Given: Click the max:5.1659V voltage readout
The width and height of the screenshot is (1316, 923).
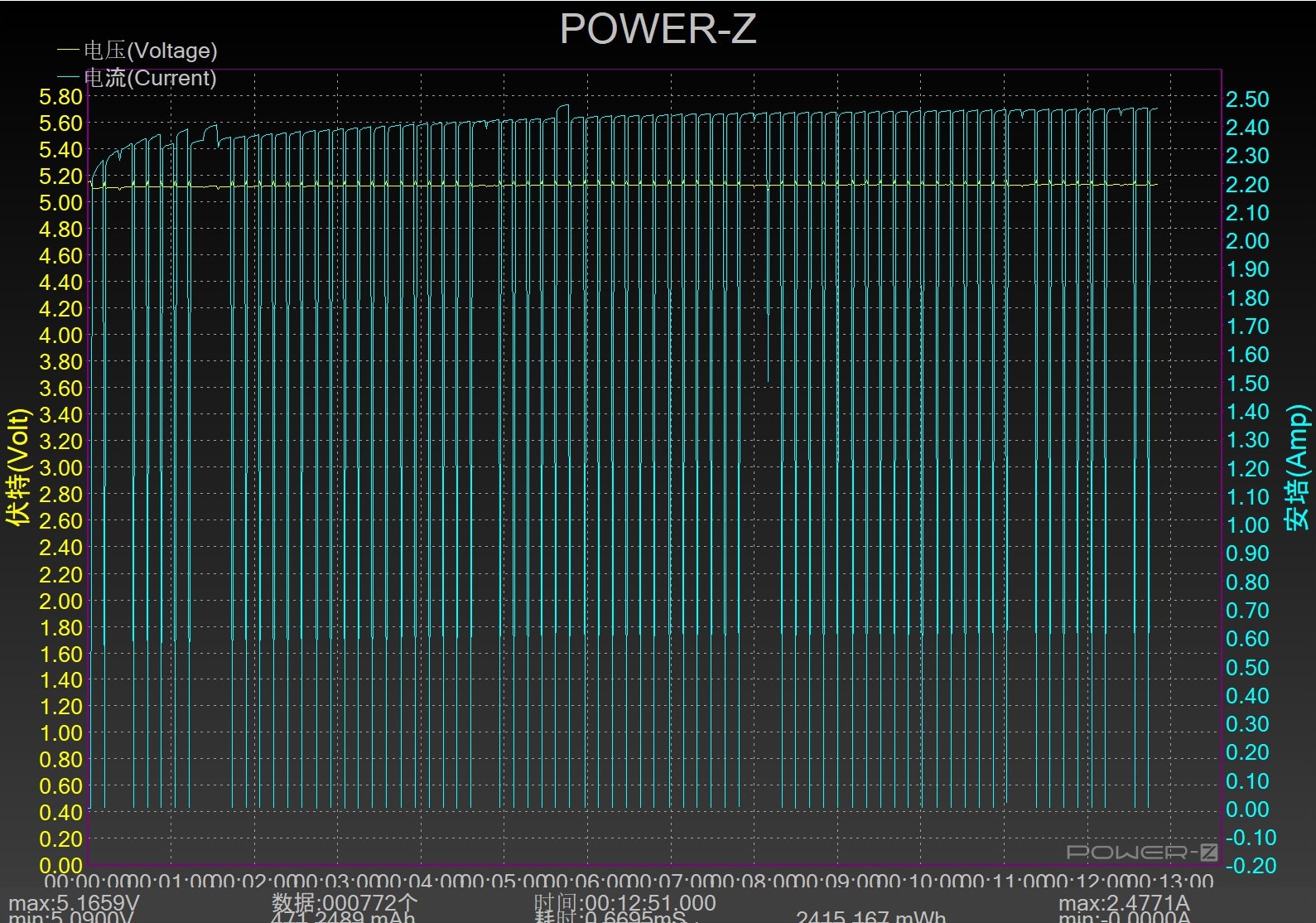Looking at the screenshot, I should (x=74, y=902).
